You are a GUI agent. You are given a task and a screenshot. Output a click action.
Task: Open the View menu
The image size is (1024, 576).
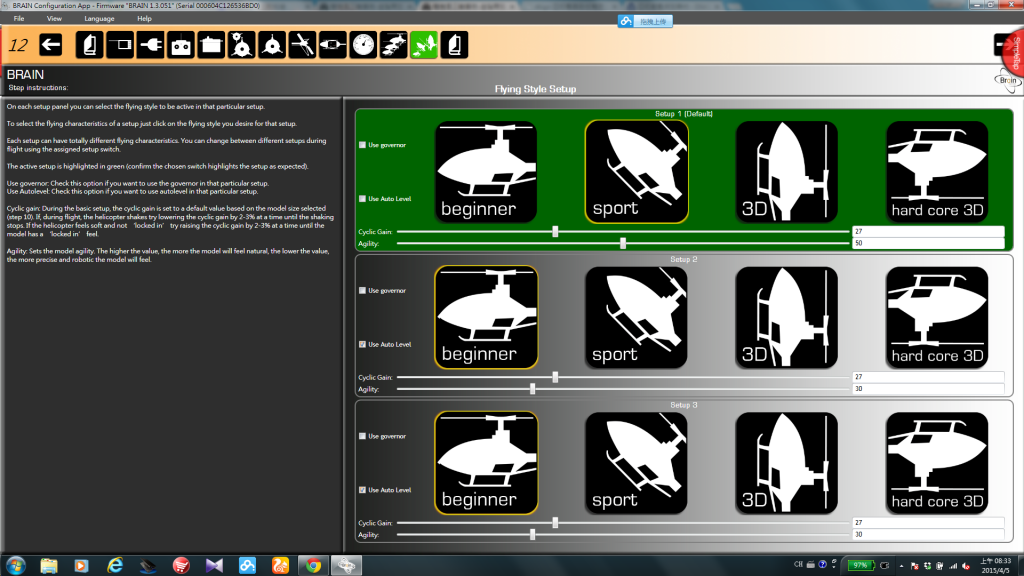54,18
